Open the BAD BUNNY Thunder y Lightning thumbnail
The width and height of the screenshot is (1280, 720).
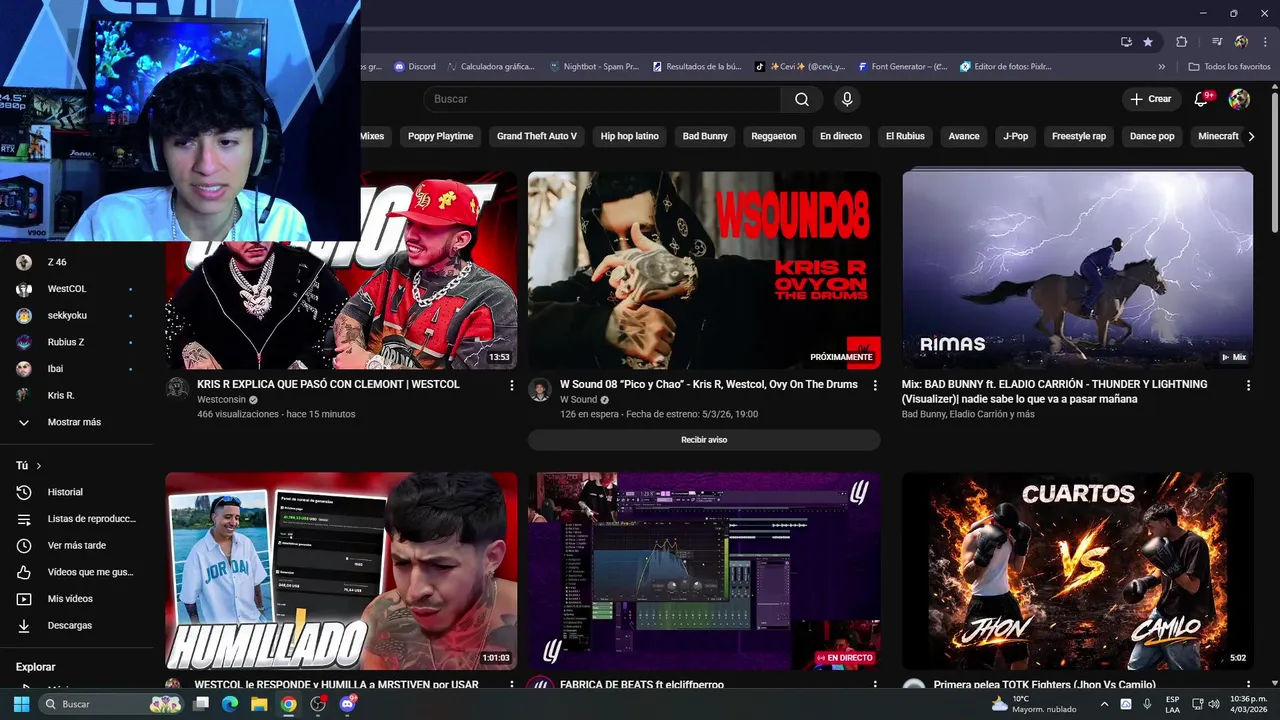coord(1078,270)
